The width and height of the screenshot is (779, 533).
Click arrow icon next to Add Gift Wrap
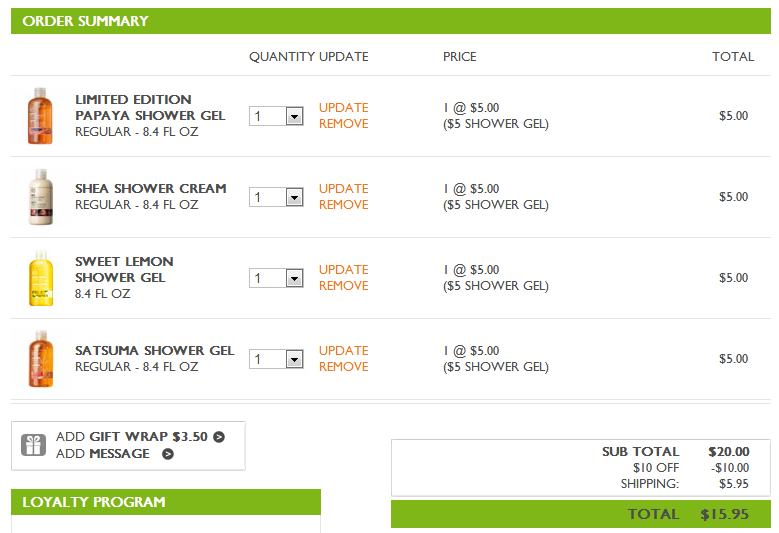click(219, 437)
